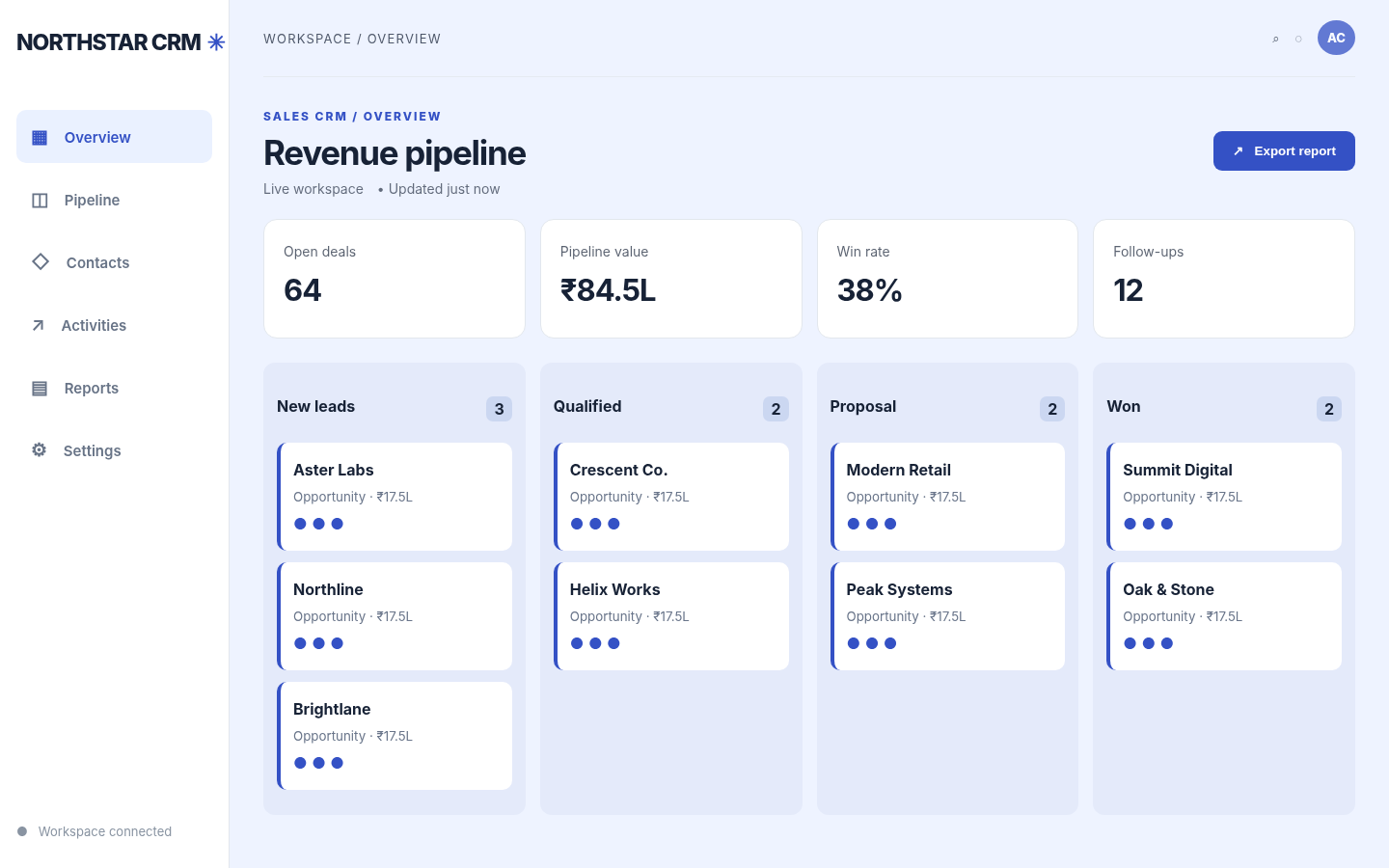
Task: Click the Reports list icon in sidebar
Action: click(x=40, y=388)
